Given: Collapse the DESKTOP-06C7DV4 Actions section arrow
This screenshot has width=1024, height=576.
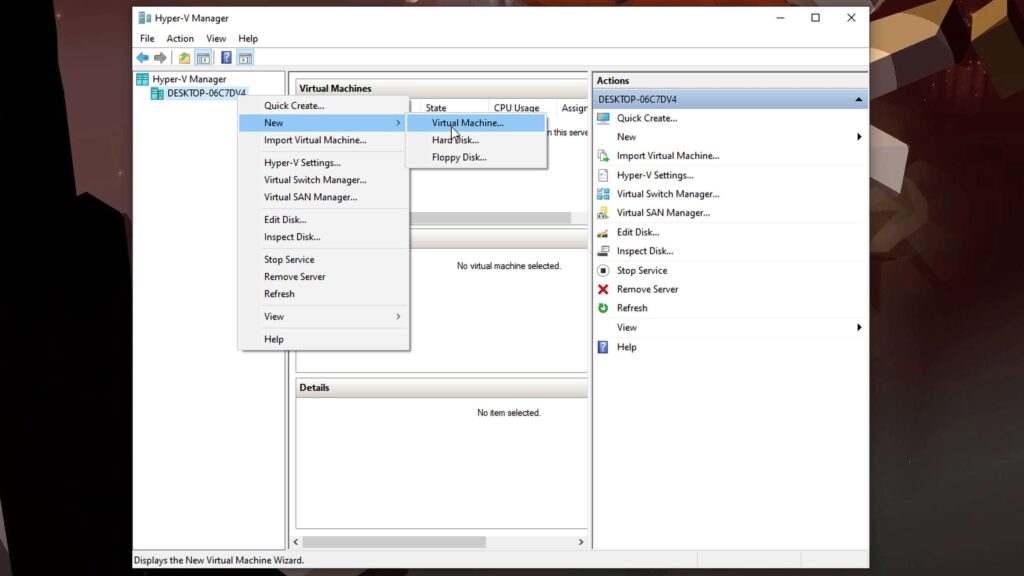Looking at the screenshot, I should pyautogui.click(x=858, y=99).
